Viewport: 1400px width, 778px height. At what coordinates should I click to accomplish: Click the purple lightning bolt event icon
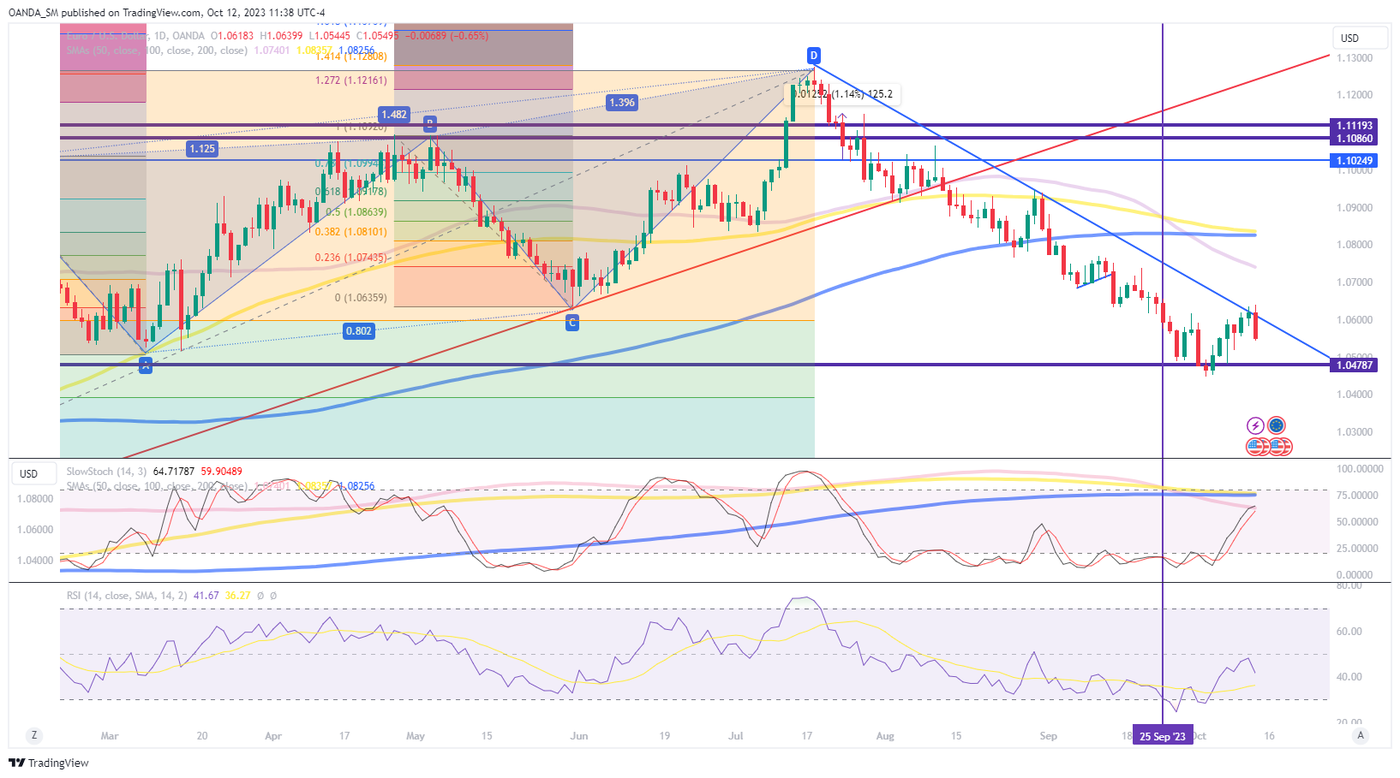pos(1256,426)
